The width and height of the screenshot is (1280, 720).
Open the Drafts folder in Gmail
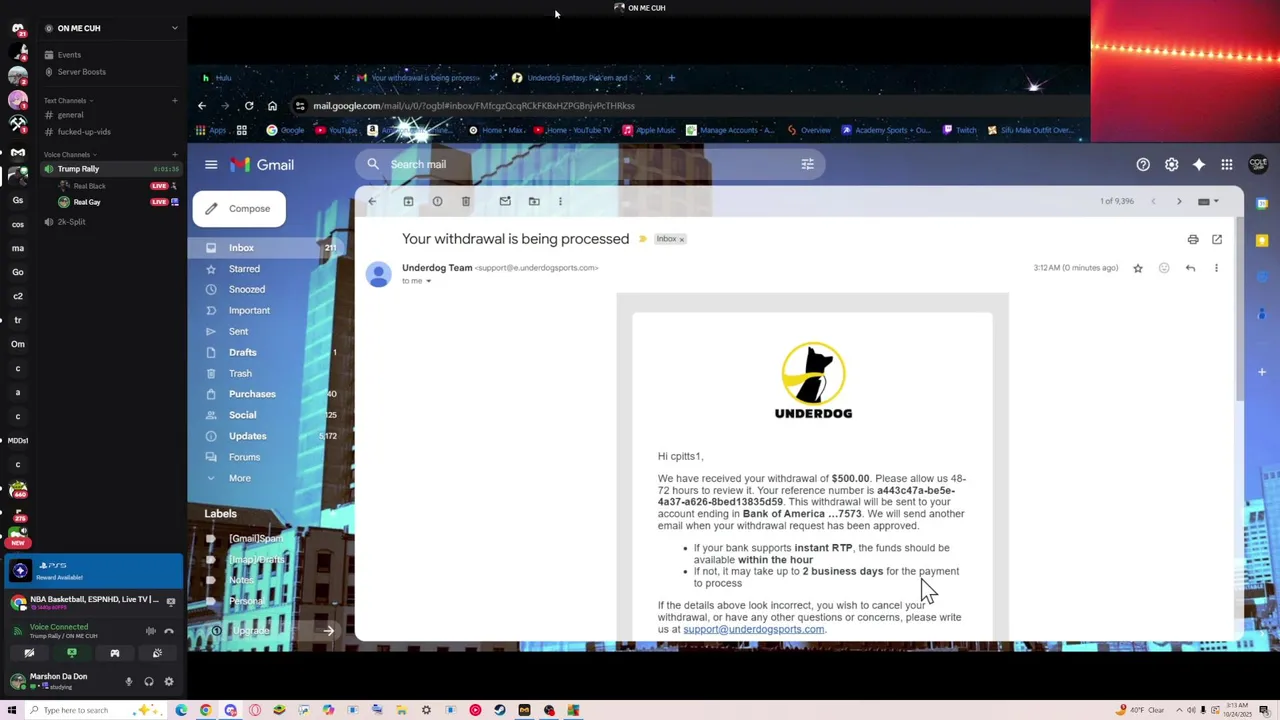click(x=242, y=353)
